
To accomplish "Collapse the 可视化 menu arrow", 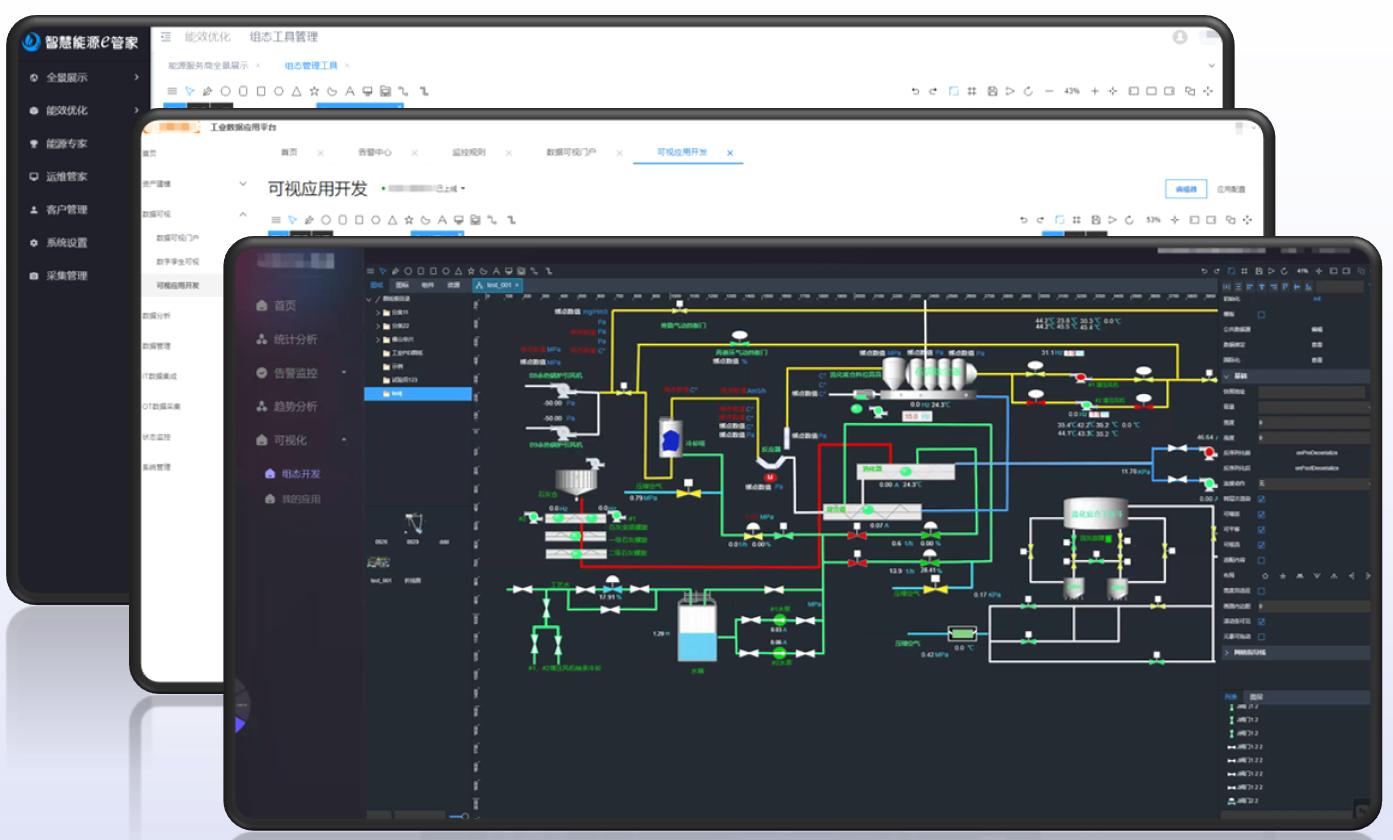I will 344,440.
